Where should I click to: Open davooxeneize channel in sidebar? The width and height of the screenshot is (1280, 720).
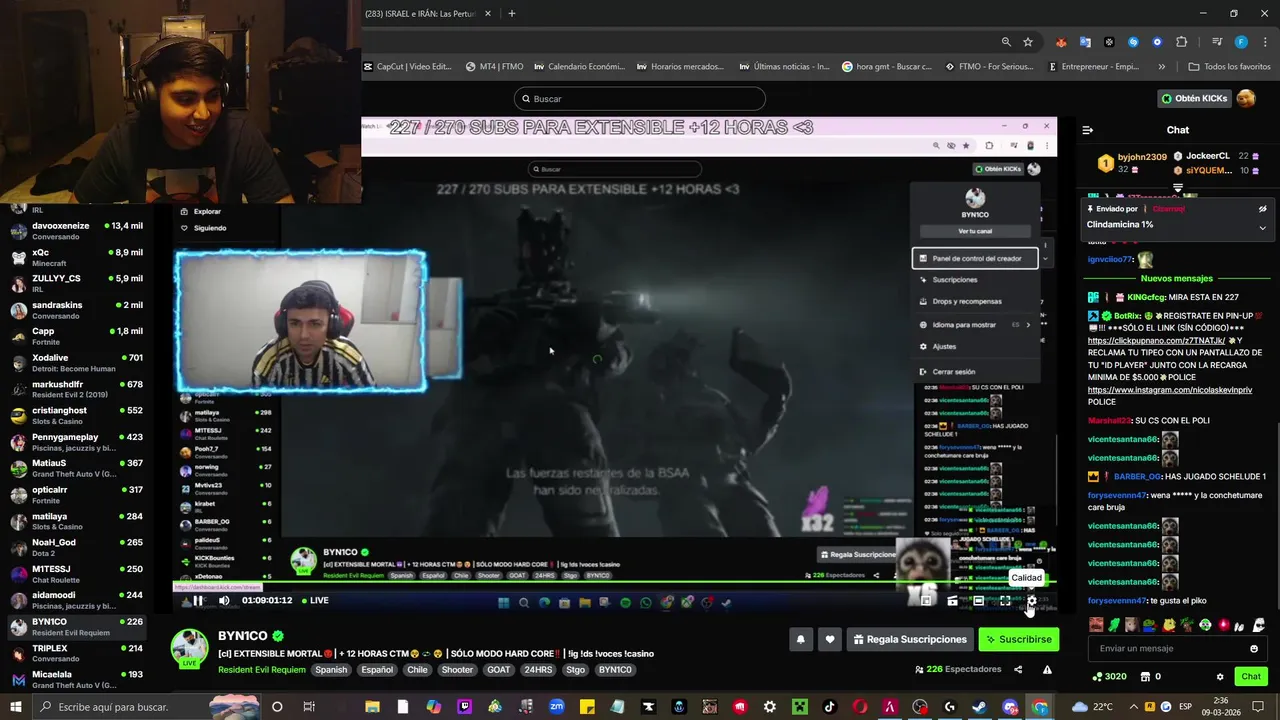click(76, 231)
